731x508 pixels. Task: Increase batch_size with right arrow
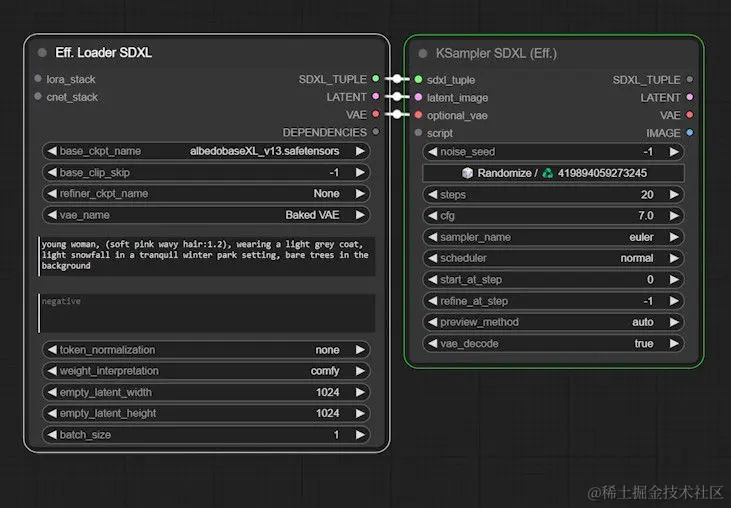click(x=360, y=435)
